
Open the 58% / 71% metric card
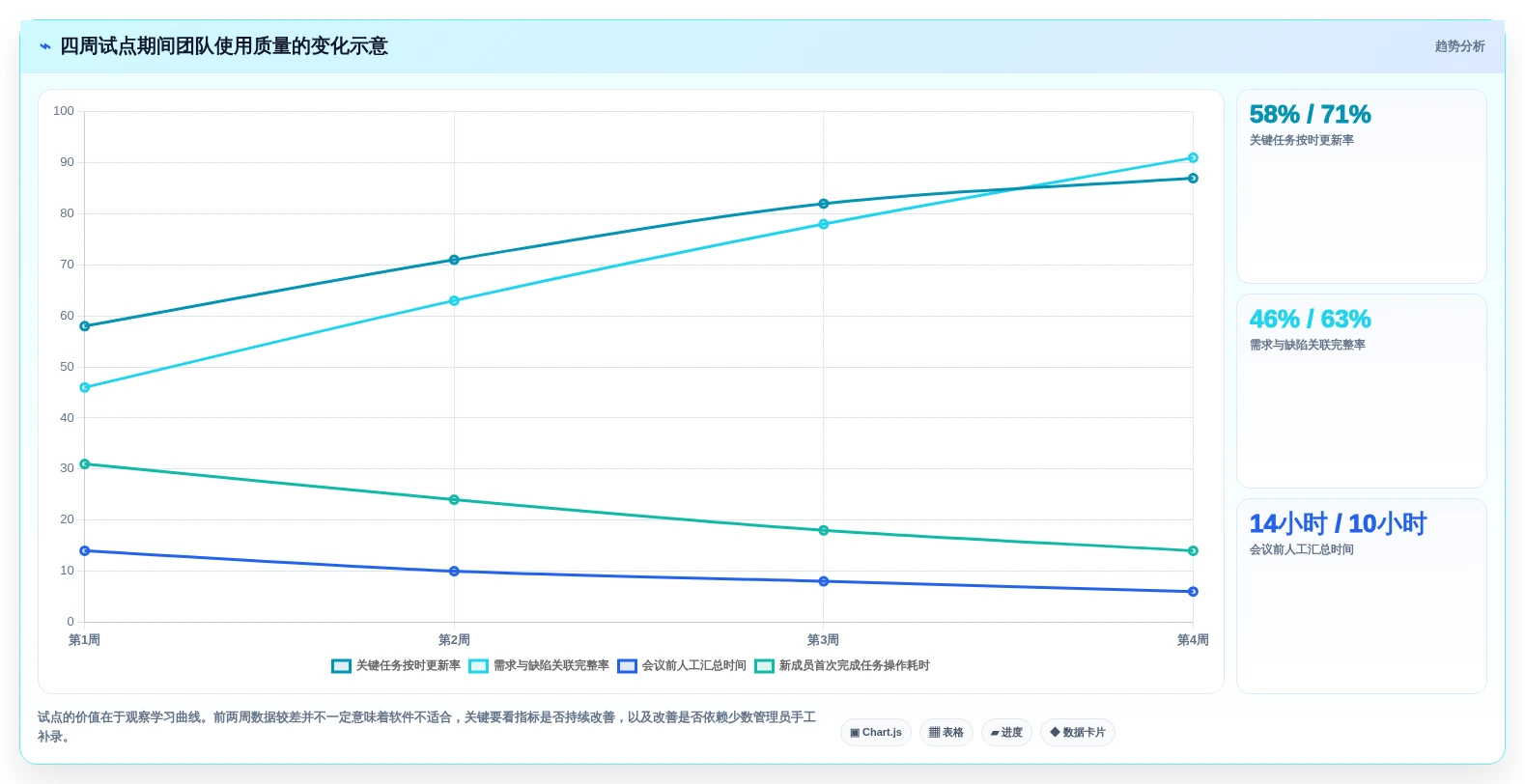1362,186
